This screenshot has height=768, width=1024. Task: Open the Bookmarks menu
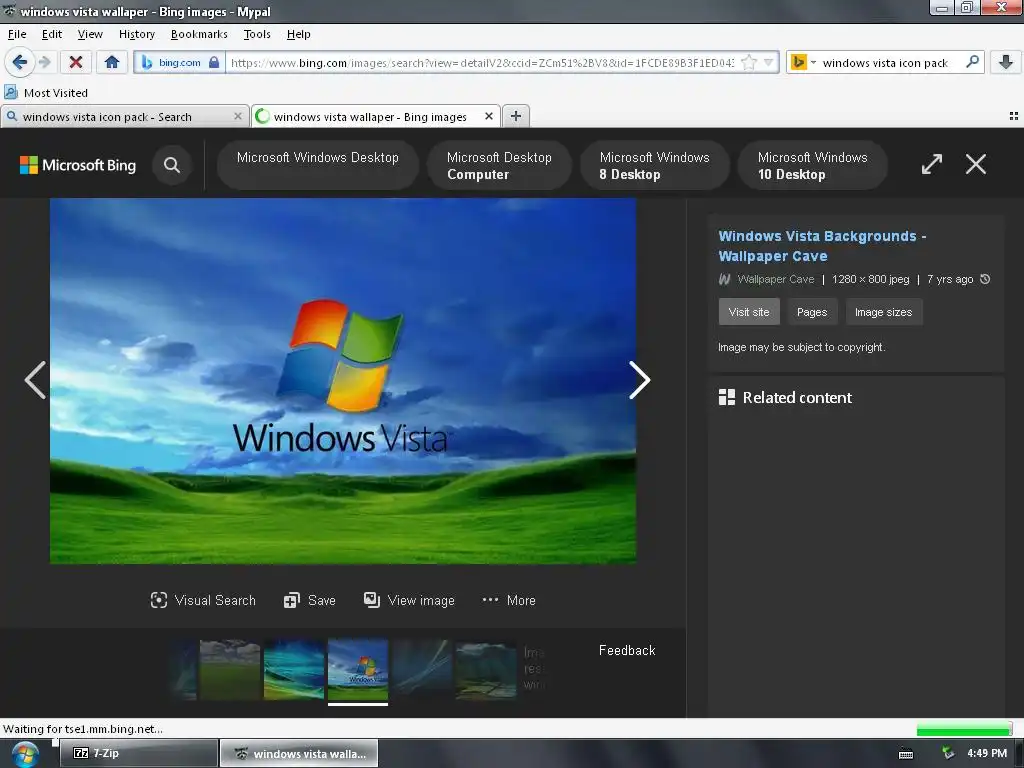(x=199, y=34)
